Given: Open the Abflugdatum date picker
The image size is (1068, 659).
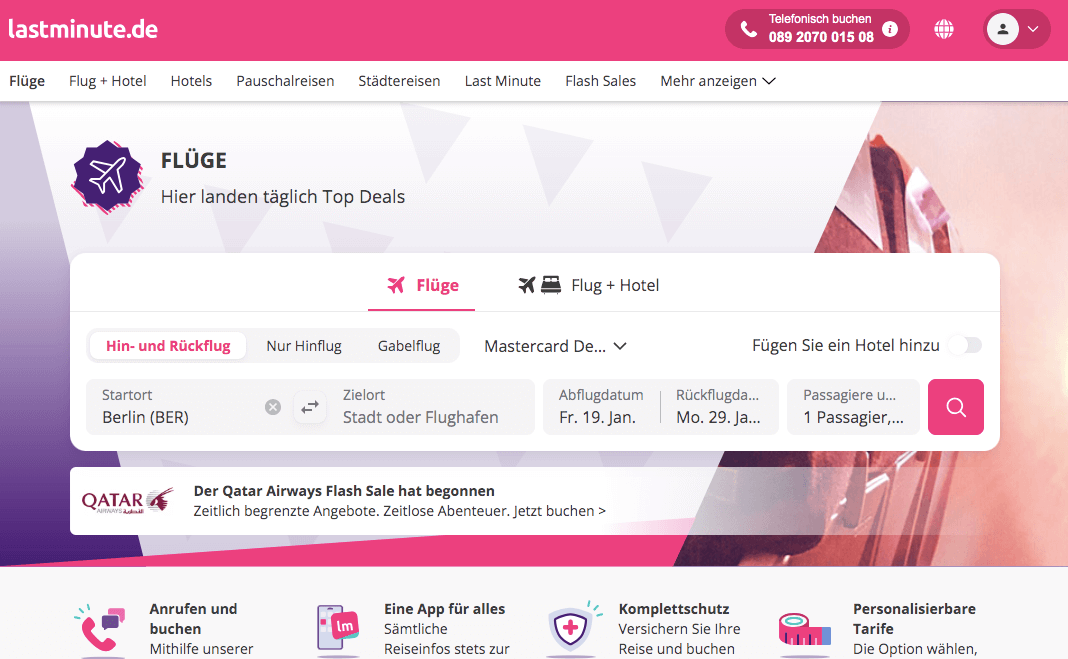Looking at the screenshot, I should [601, 407].
